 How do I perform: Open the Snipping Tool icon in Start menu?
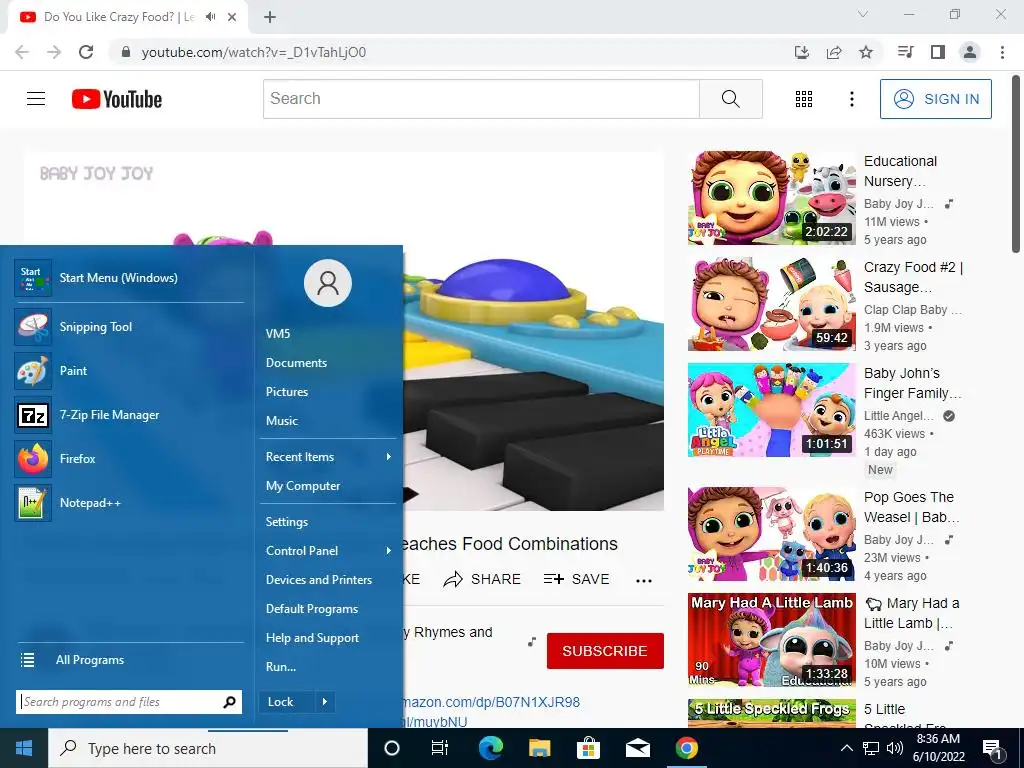tap(33, 327)
